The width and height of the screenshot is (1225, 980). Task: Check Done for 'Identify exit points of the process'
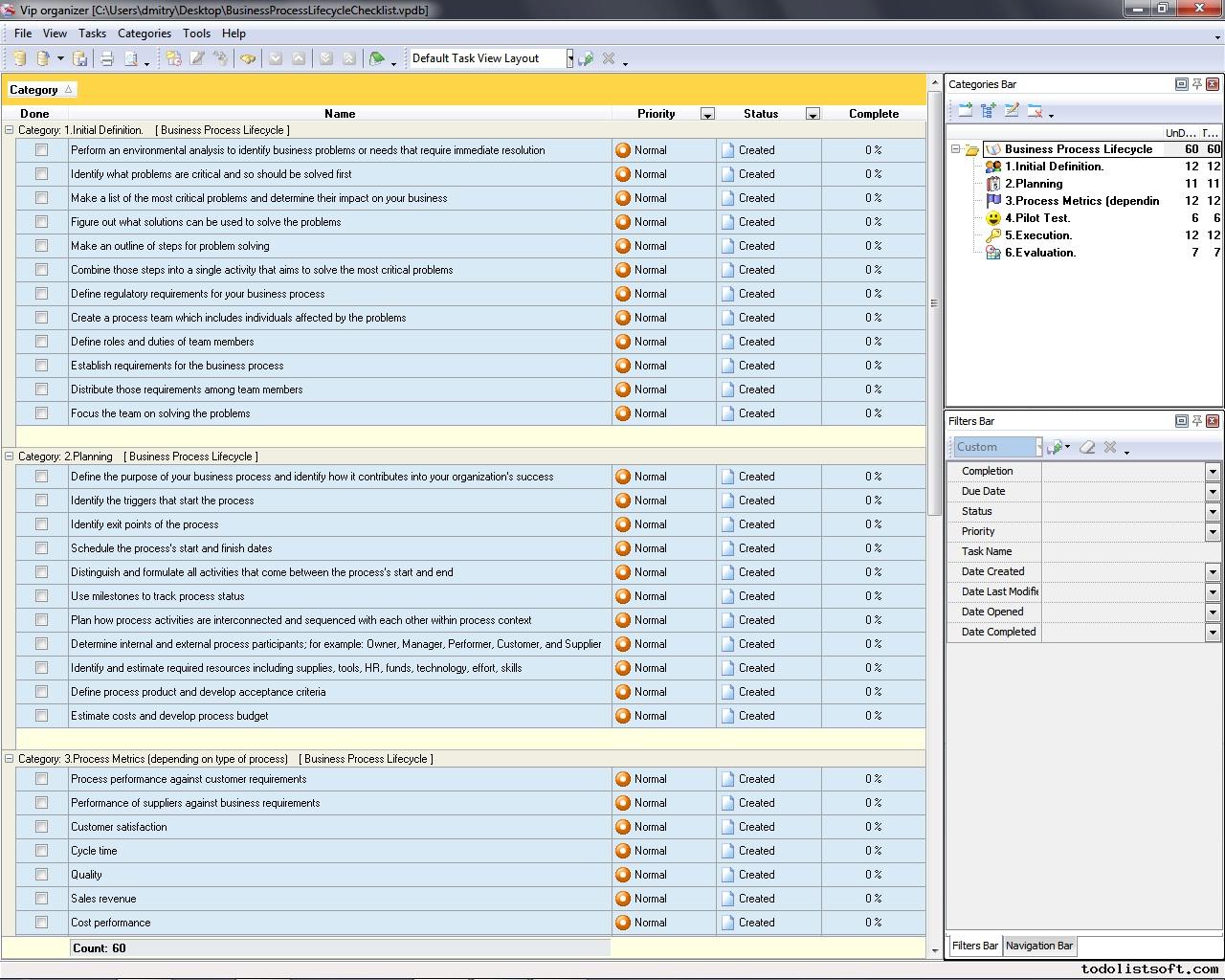tap(41, 524)
